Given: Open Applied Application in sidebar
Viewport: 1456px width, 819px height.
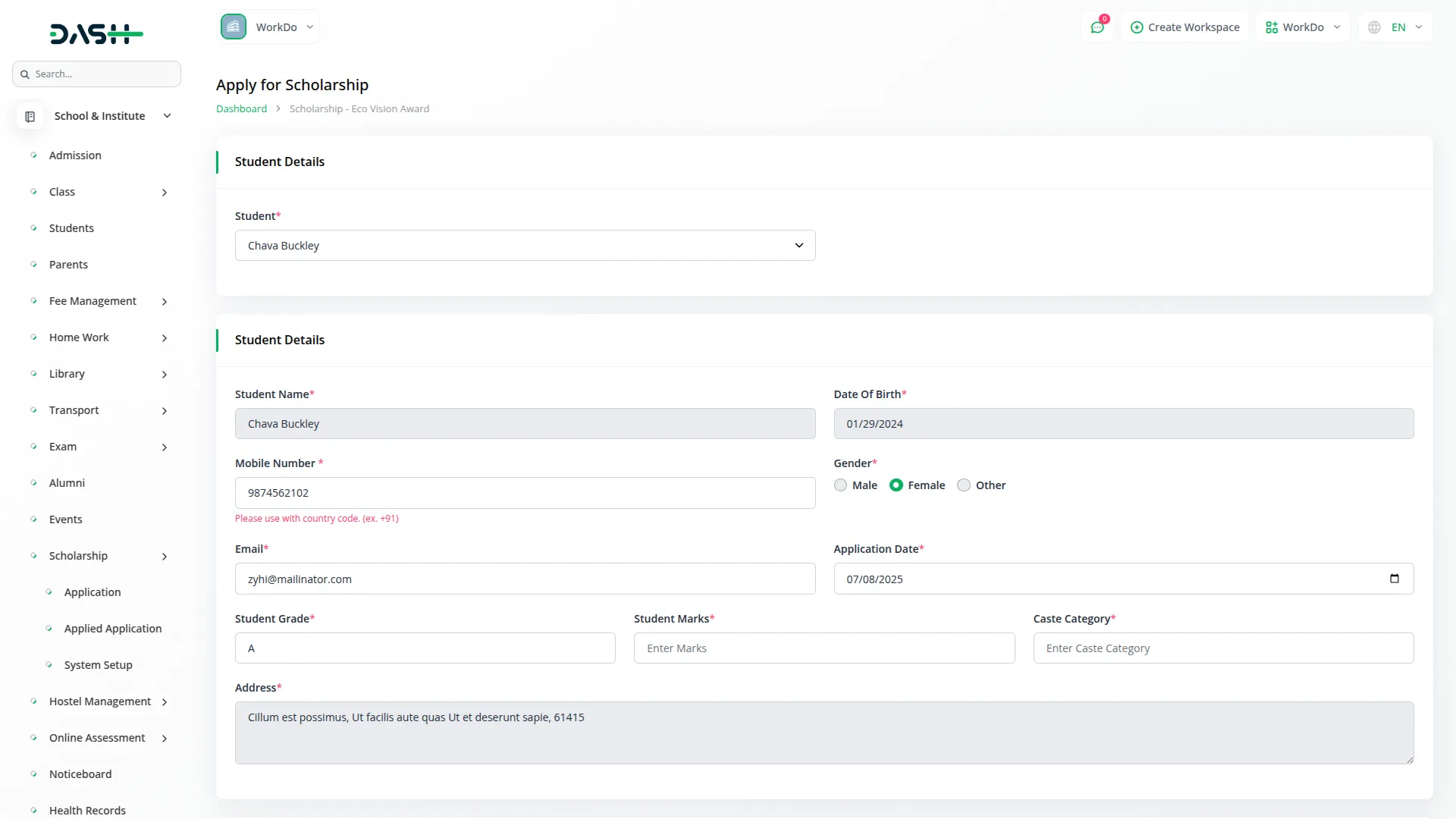Looking at the screenshot, I should point(113,629).
